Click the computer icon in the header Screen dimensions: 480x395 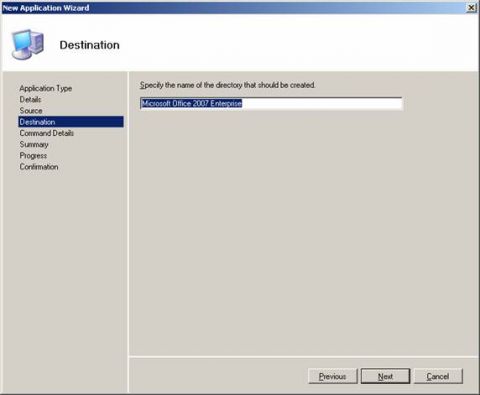27,44
